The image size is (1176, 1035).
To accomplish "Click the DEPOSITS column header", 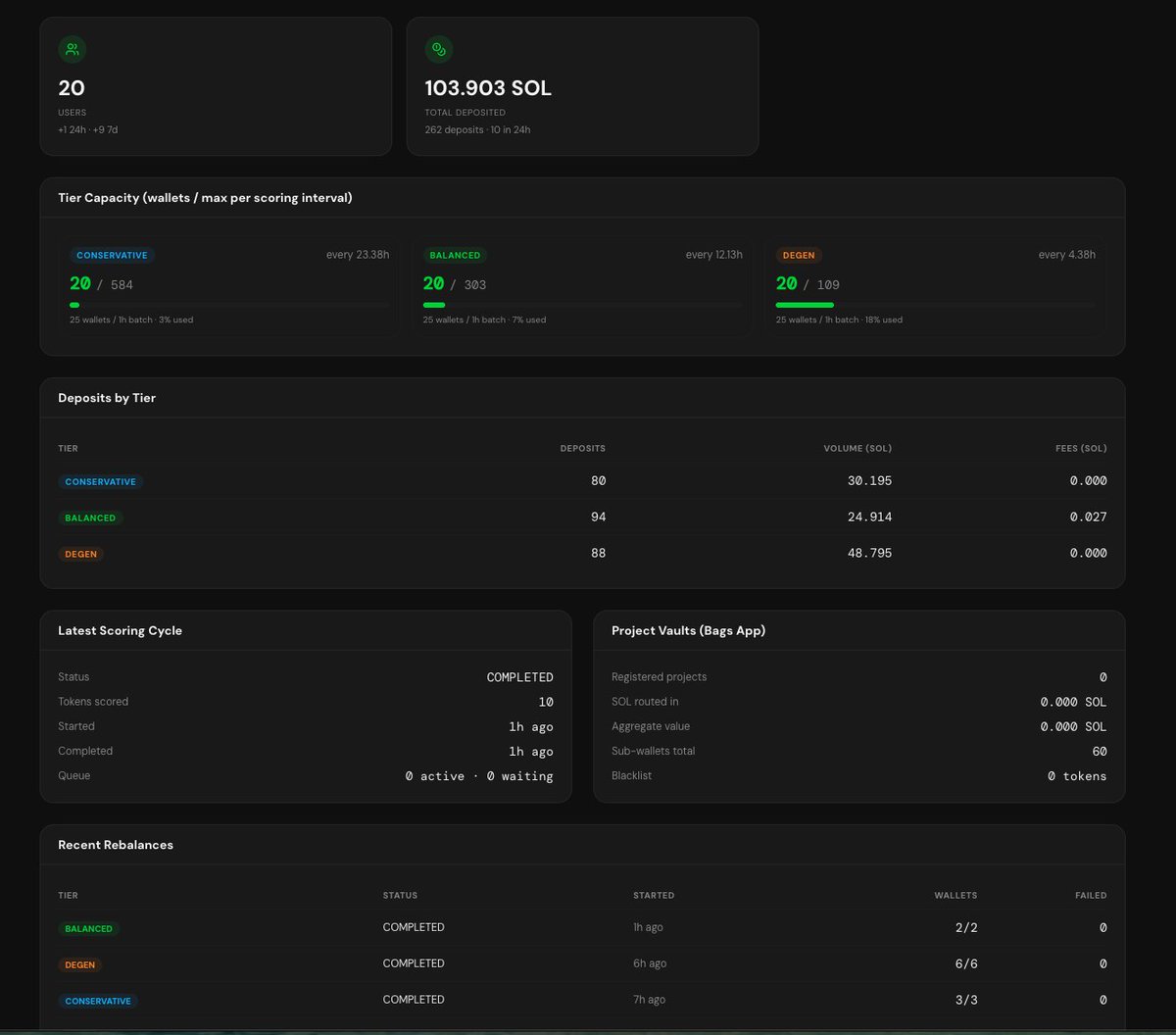I will (x=583, y=448).
